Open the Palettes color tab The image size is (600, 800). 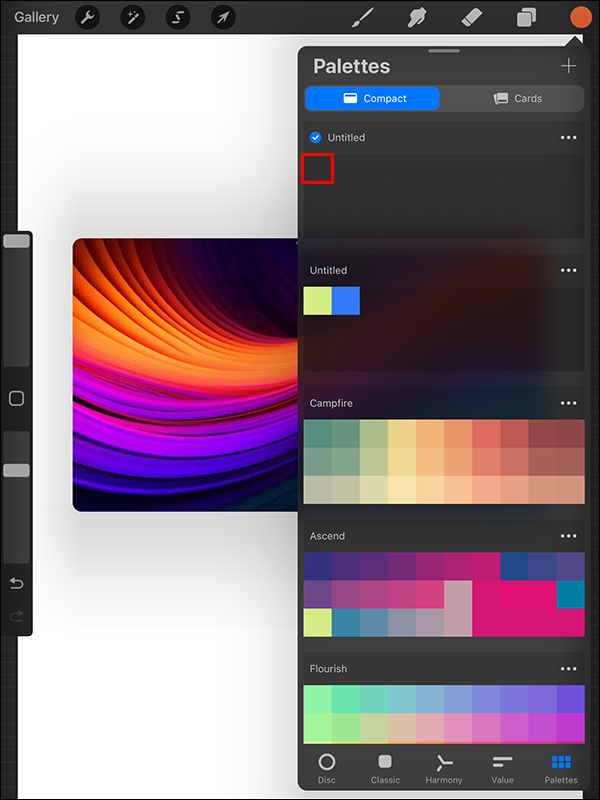[561, 769]
